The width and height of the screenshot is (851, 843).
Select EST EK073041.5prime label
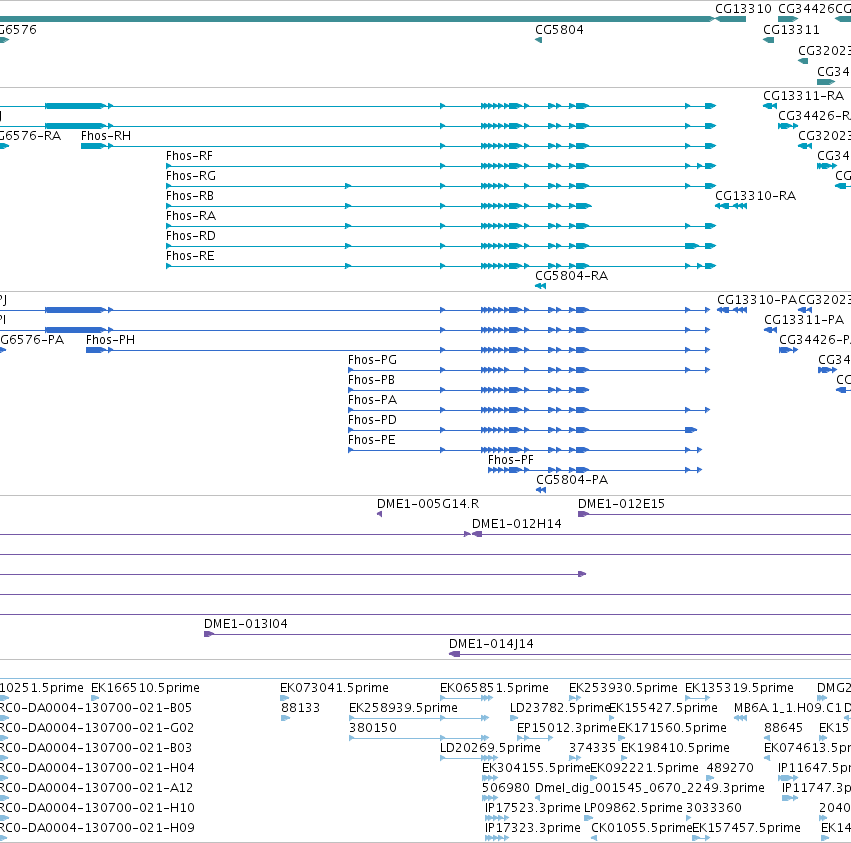tap(334, 688)
